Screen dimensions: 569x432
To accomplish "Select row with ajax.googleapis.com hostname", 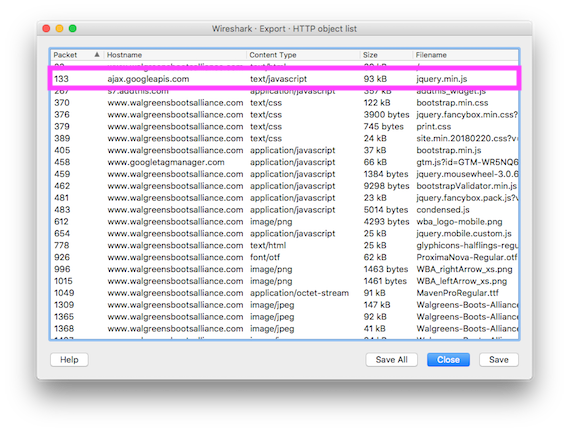I will 284,79.
